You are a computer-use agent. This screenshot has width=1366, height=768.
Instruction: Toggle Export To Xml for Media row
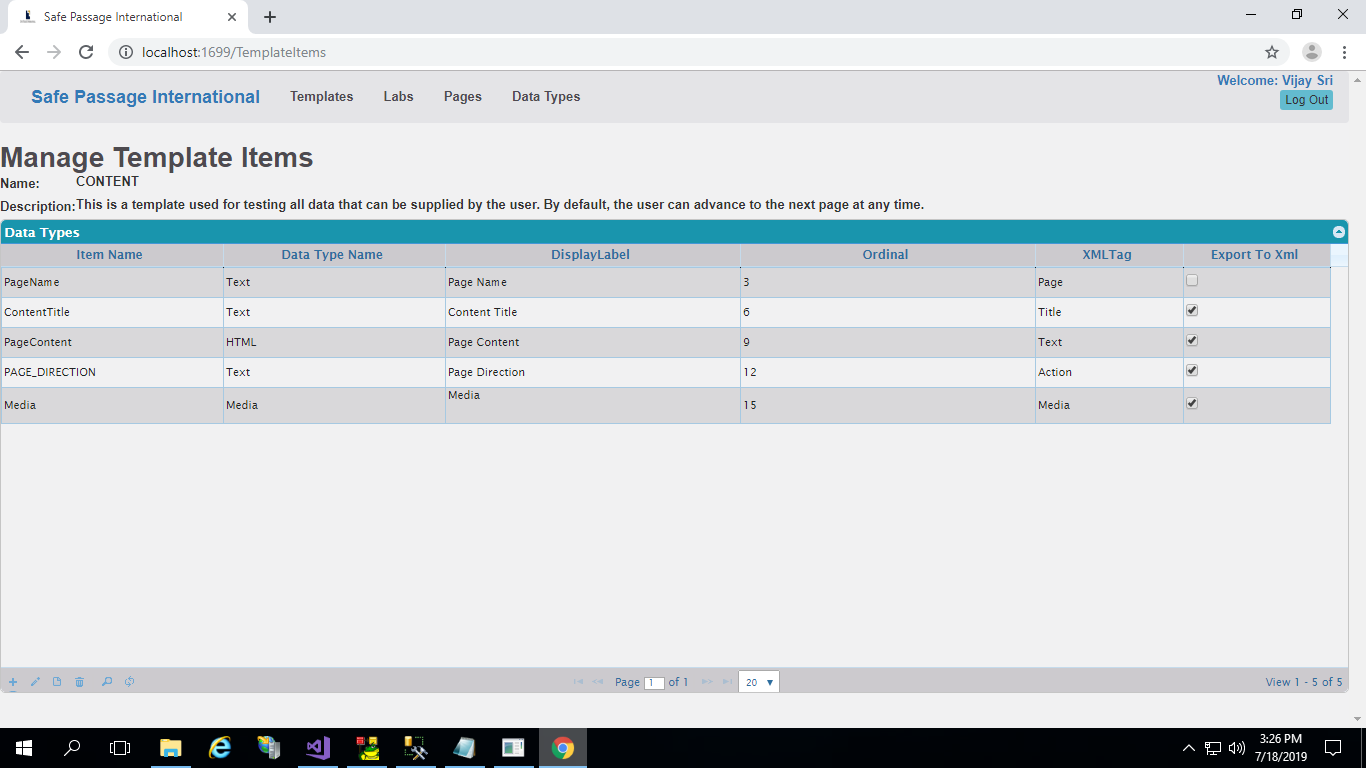pyautogui.click(x=1192, y=404)
